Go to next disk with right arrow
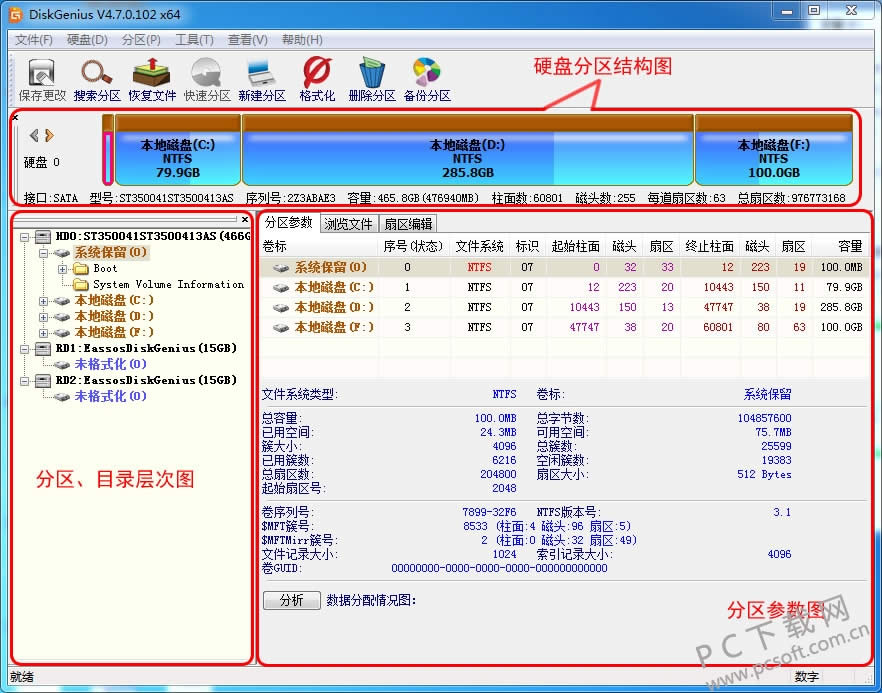This screenshot has height=693, width=882. (x=49, y=135)
